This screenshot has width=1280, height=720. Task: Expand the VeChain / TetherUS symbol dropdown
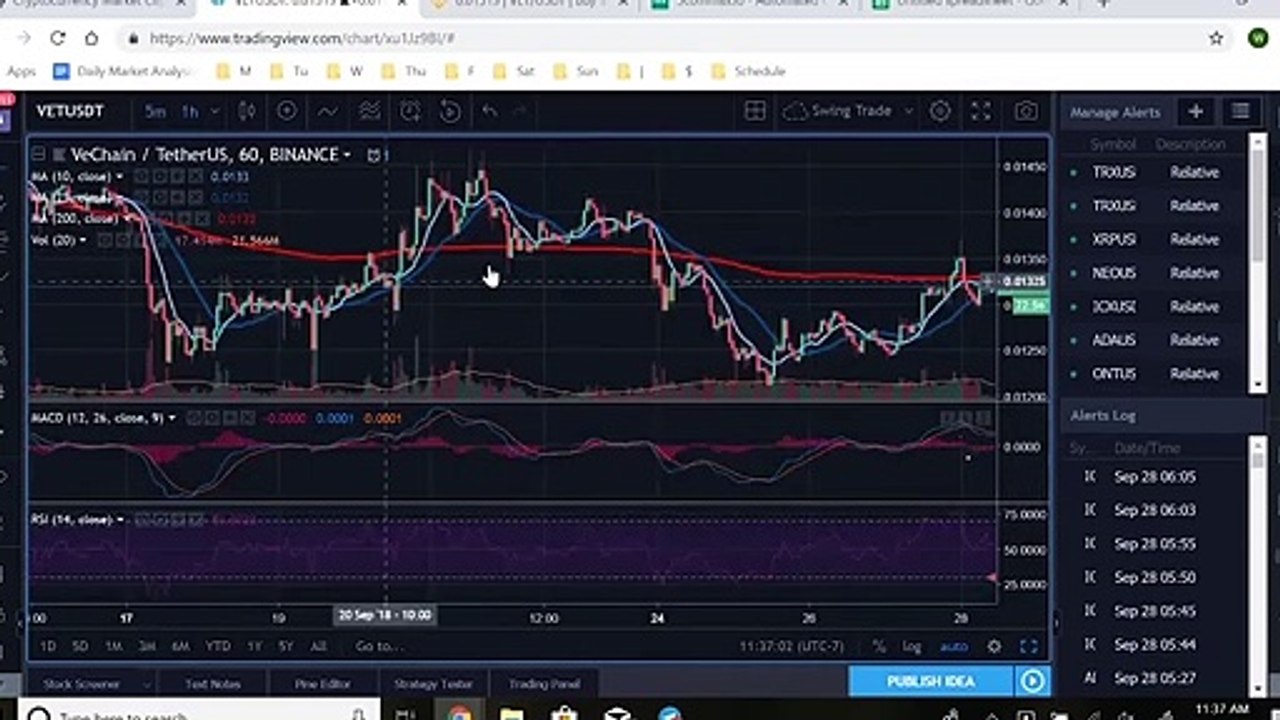tap(347, 155)
